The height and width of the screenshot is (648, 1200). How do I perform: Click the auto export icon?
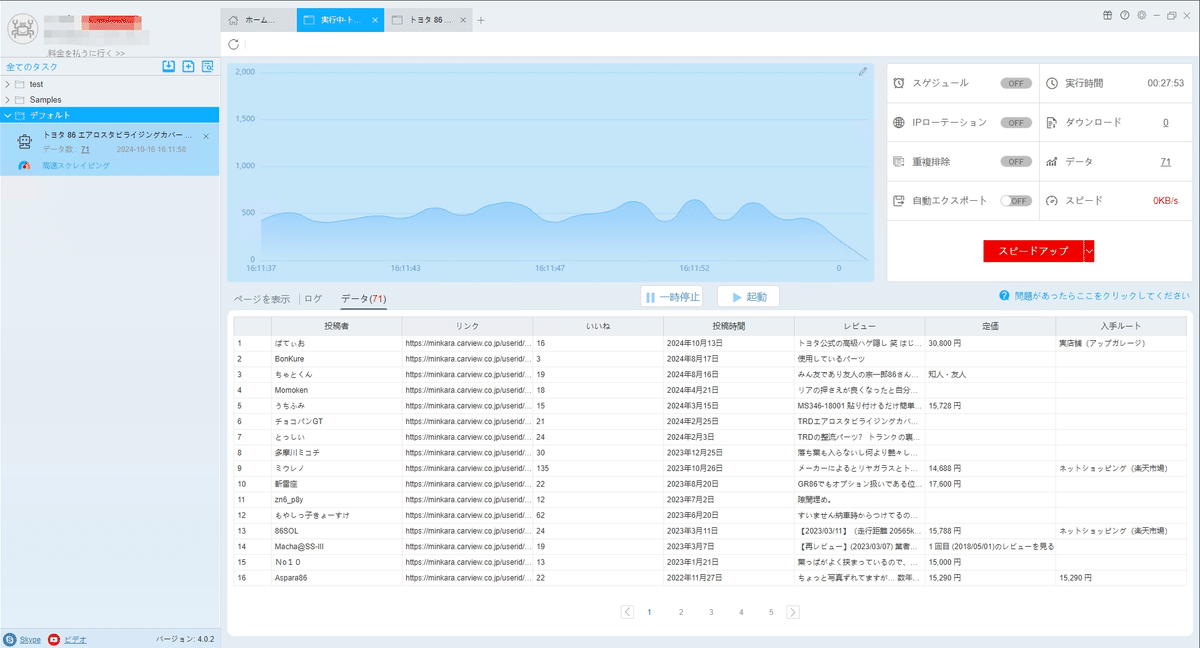[900, 200]
